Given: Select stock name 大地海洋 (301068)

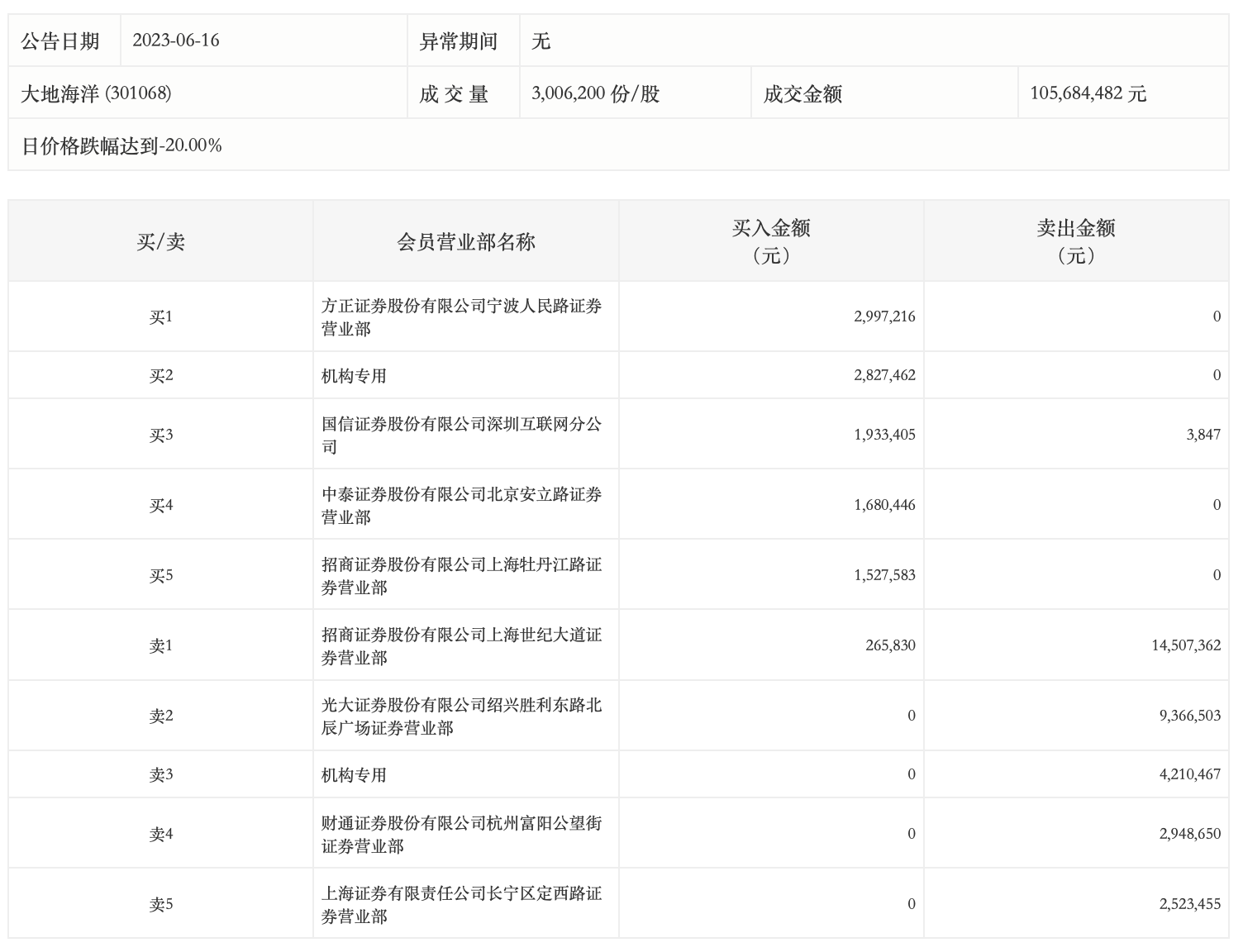Looking at the screenshot, I should tap(96, 93).
